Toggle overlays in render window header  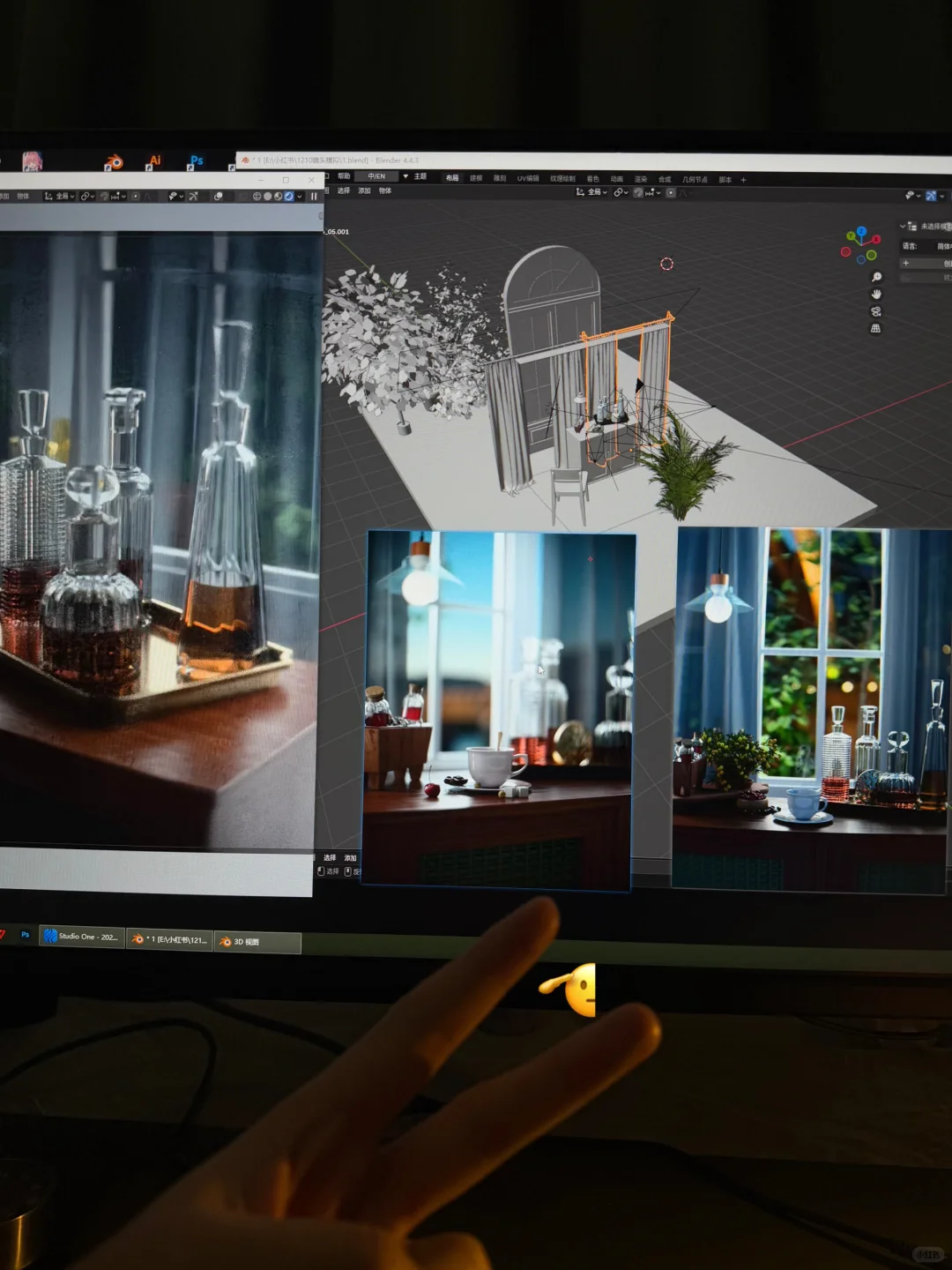coord(218,196)
